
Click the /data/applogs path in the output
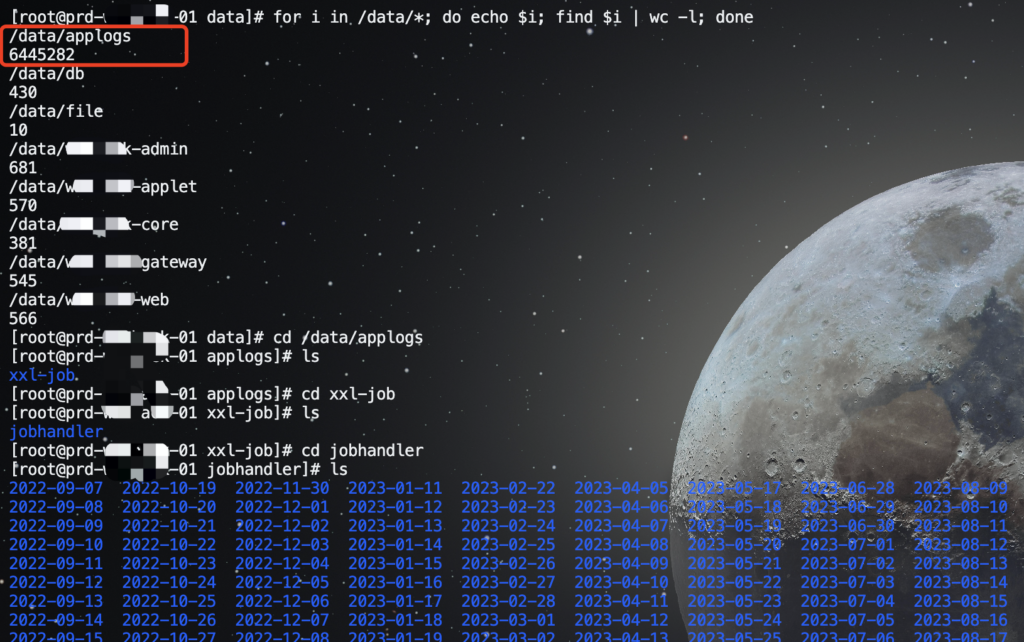pos(70,36)
